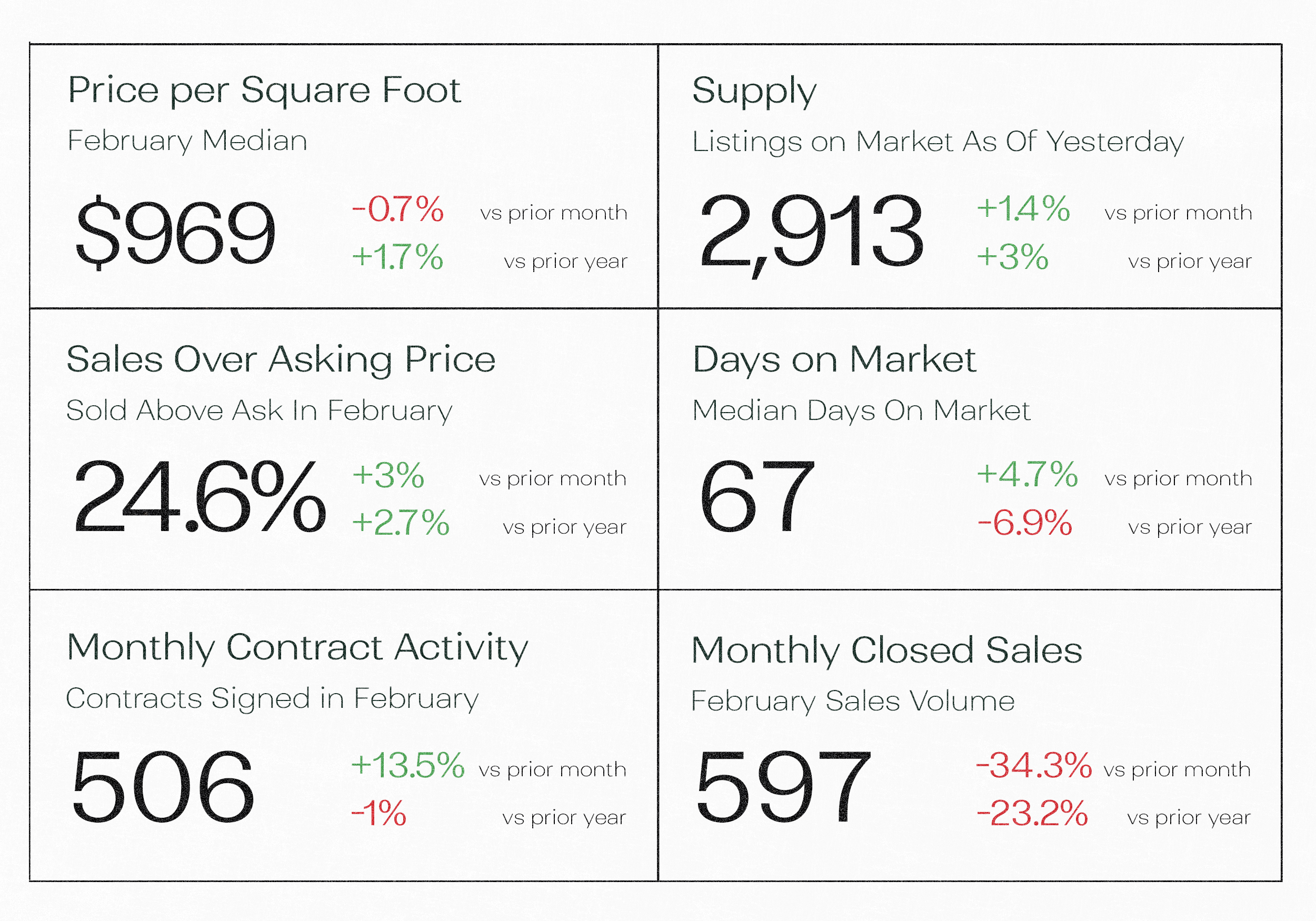Select the 506 contracts signed value
The image size is (1316, 921).
(x=163, y=787)
